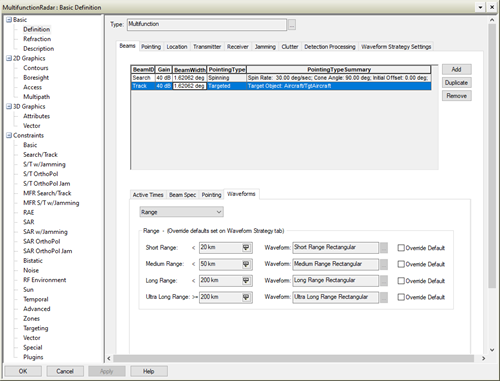Browse waveform for Long Range Rectangular

coord(384,281)
